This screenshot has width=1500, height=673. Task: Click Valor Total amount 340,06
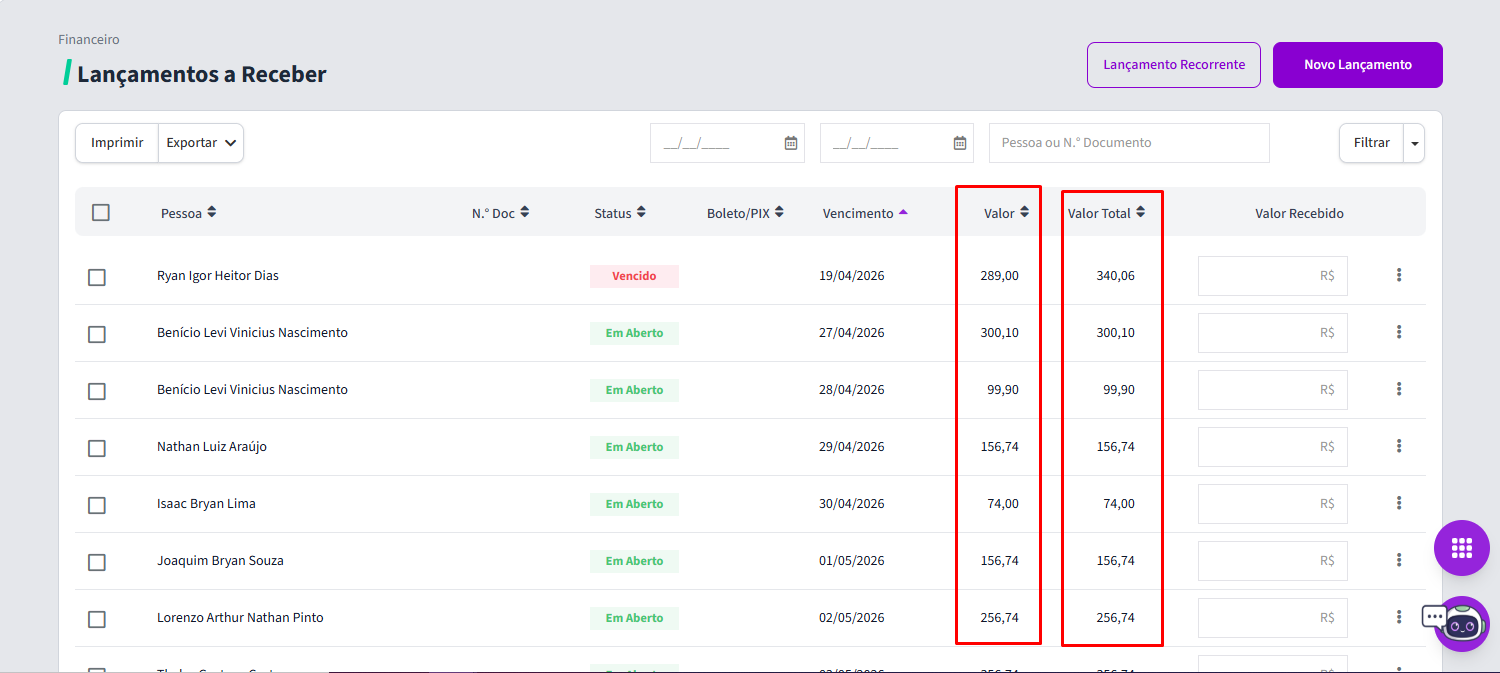tap(1116, 276)
